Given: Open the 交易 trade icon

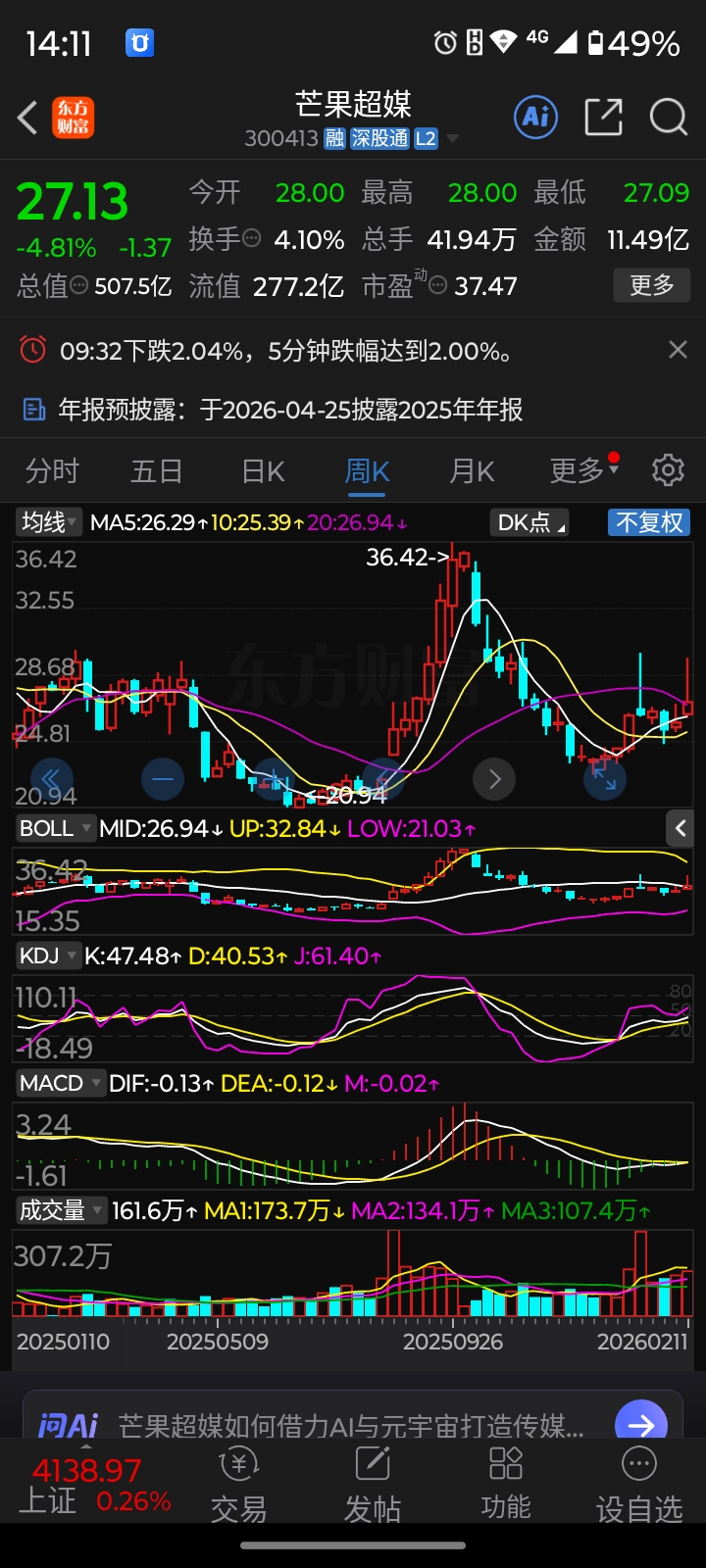Looking at the screenshot, I should (x=238, y=1487).
